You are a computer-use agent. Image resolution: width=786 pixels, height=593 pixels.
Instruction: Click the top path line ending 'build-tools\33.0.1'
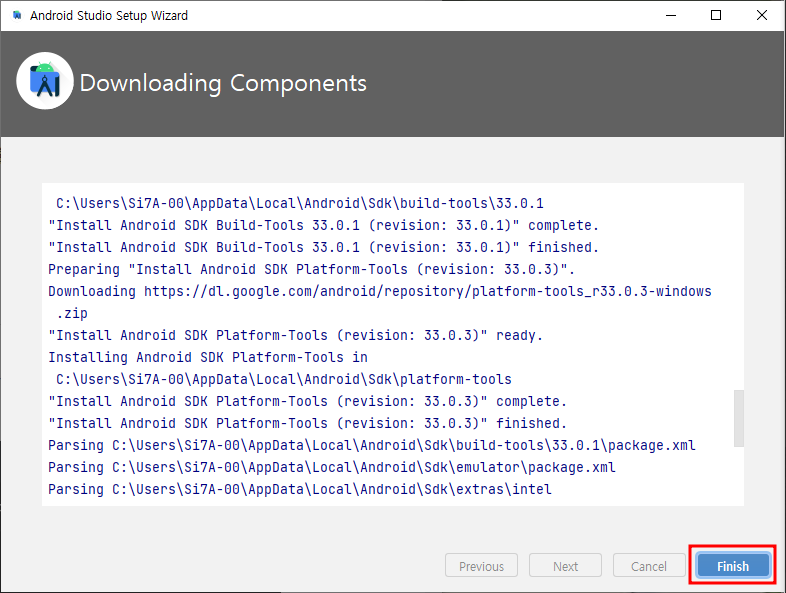point(300,204)
